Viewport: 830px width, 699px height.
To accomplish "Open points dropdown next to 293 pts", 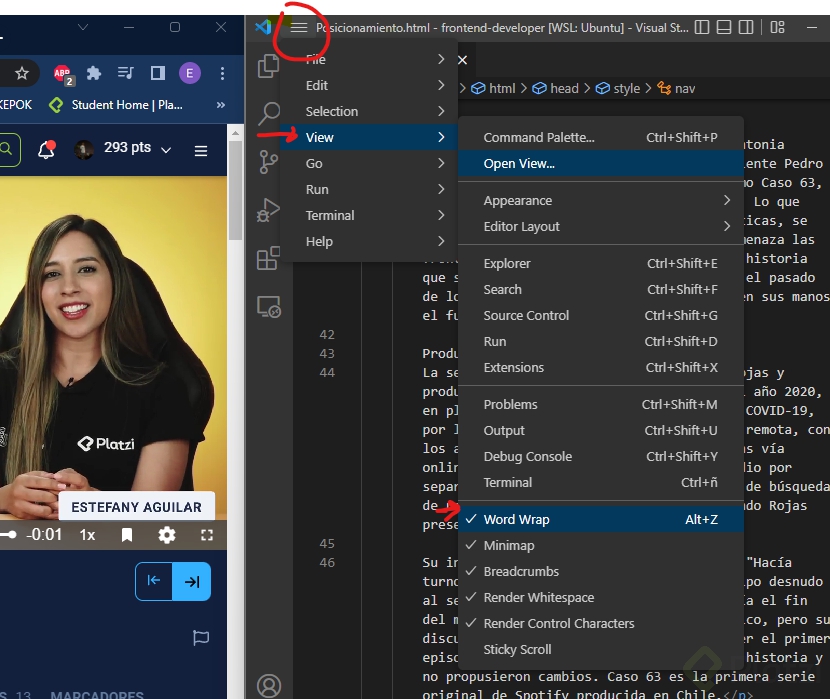I will point(166,150).
